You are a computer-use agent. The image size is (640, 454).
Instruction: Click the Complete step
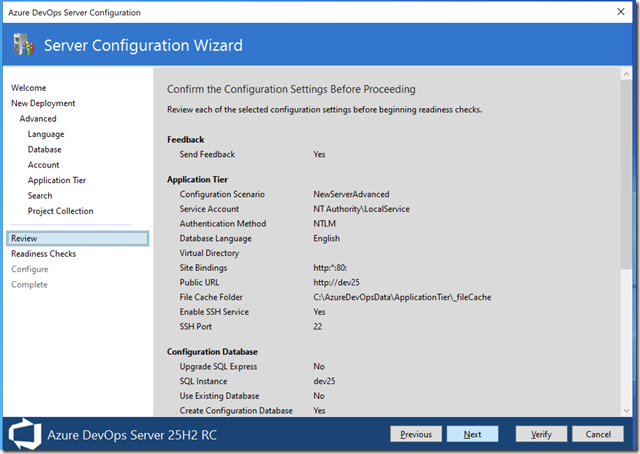(x=29, y=285)
